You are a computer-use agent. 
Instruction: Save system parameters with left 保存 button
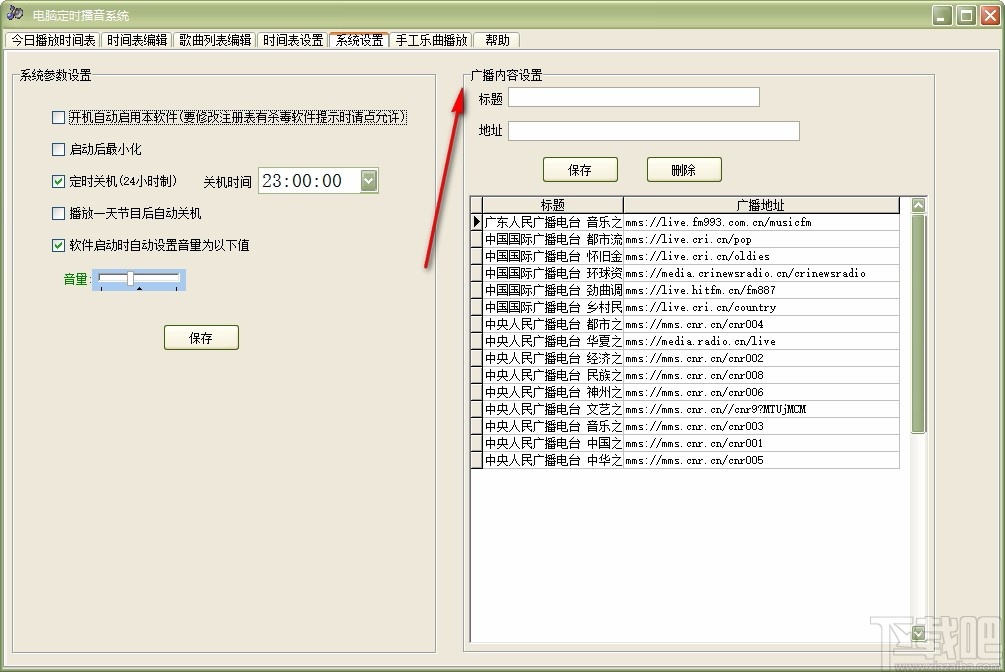pyautogui.click(x=201, y=338)
